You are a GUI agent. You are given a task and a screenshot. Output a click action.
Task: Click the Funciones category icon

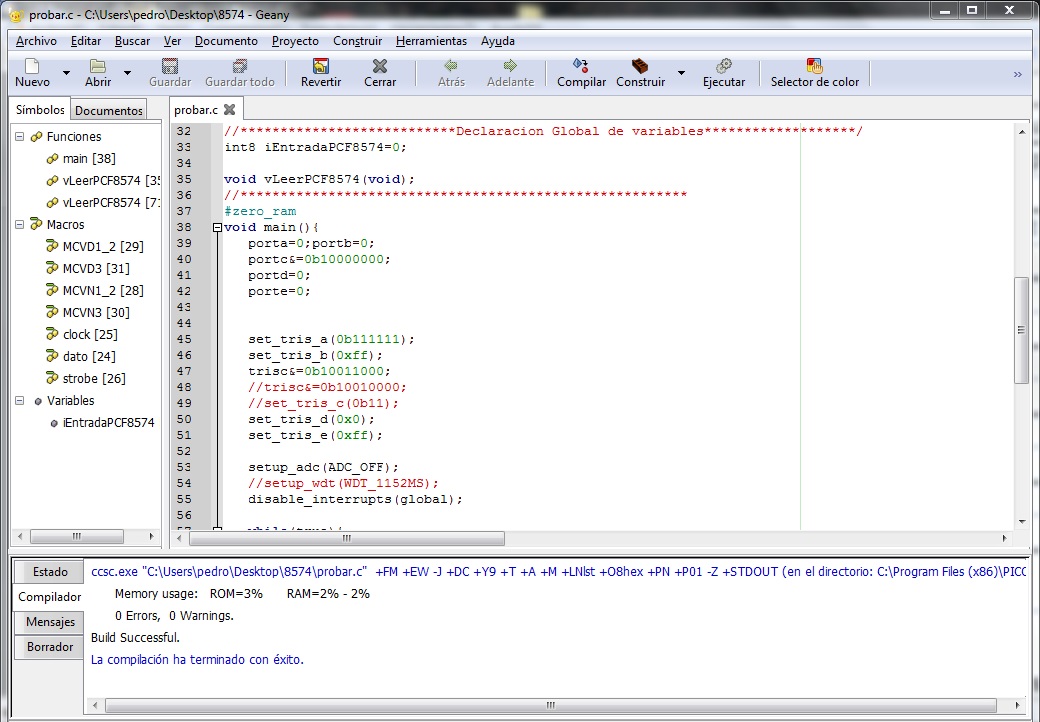(x=36, y=137)
